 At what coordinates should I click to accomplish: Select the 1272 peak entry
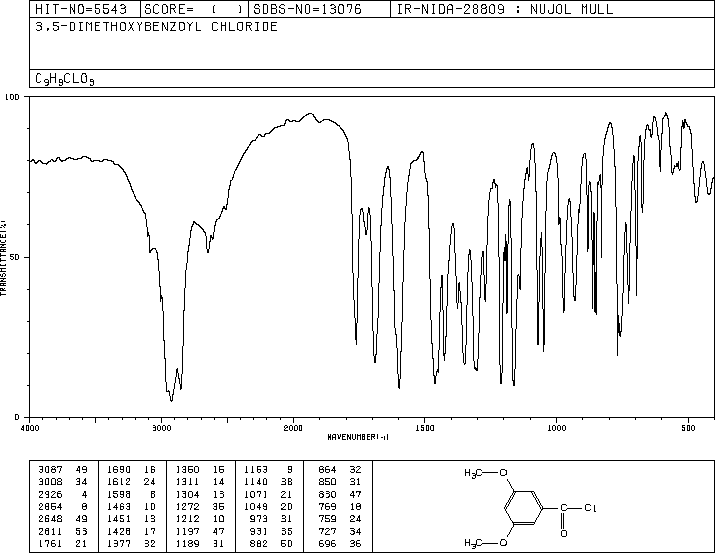pyautogui.click(x=200, y=506)
